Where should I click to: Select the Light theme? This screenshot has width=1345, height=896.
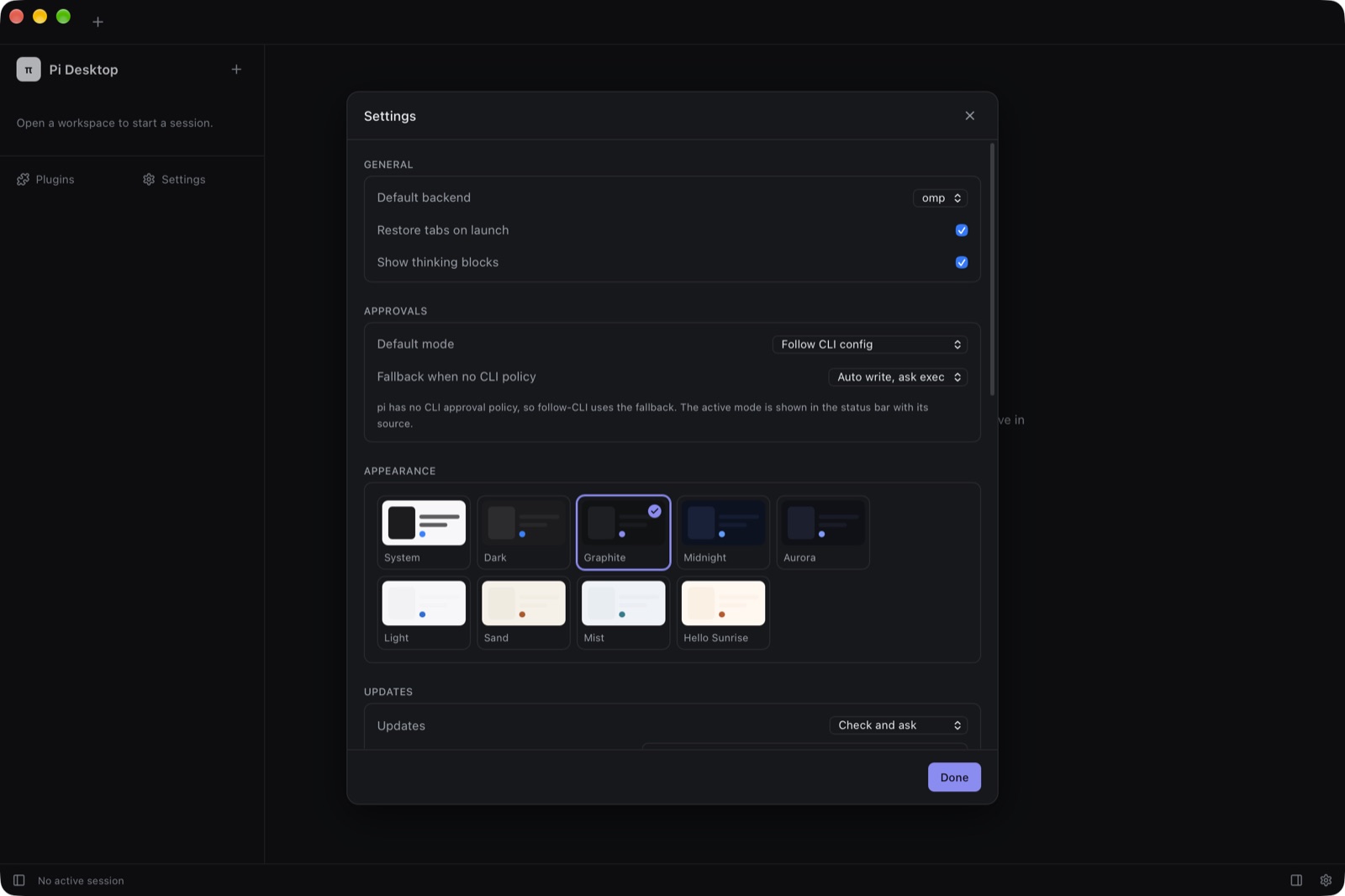(424, 613)
